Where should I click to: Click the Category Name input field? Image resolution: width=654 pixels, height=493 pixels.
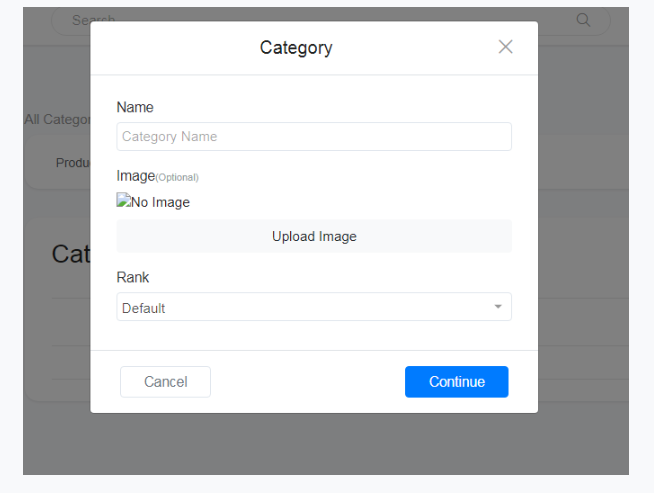313,136
